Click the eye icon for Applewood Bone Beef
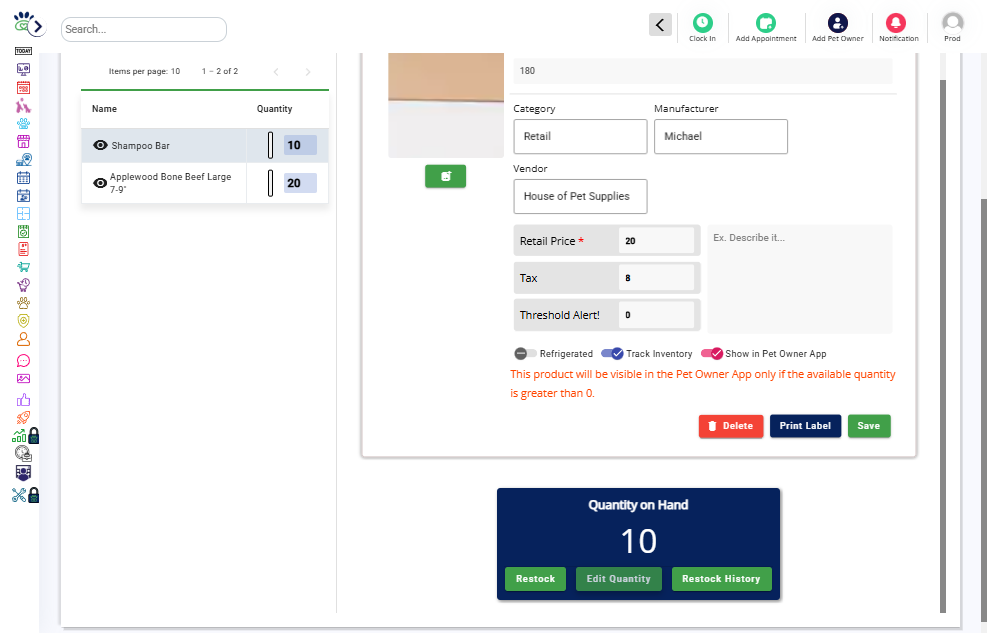 click(100, 183)
